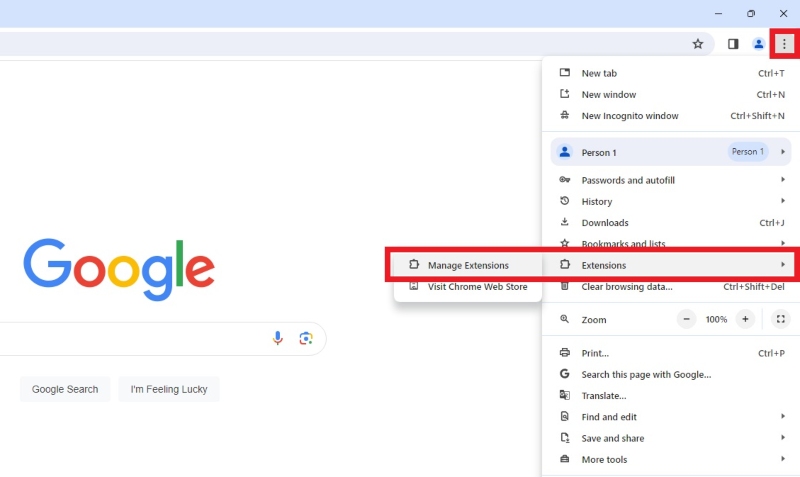Click the Person 1 avatar icon in menu
This screenshot has width=800, height=477.
(x=564, y=152)
